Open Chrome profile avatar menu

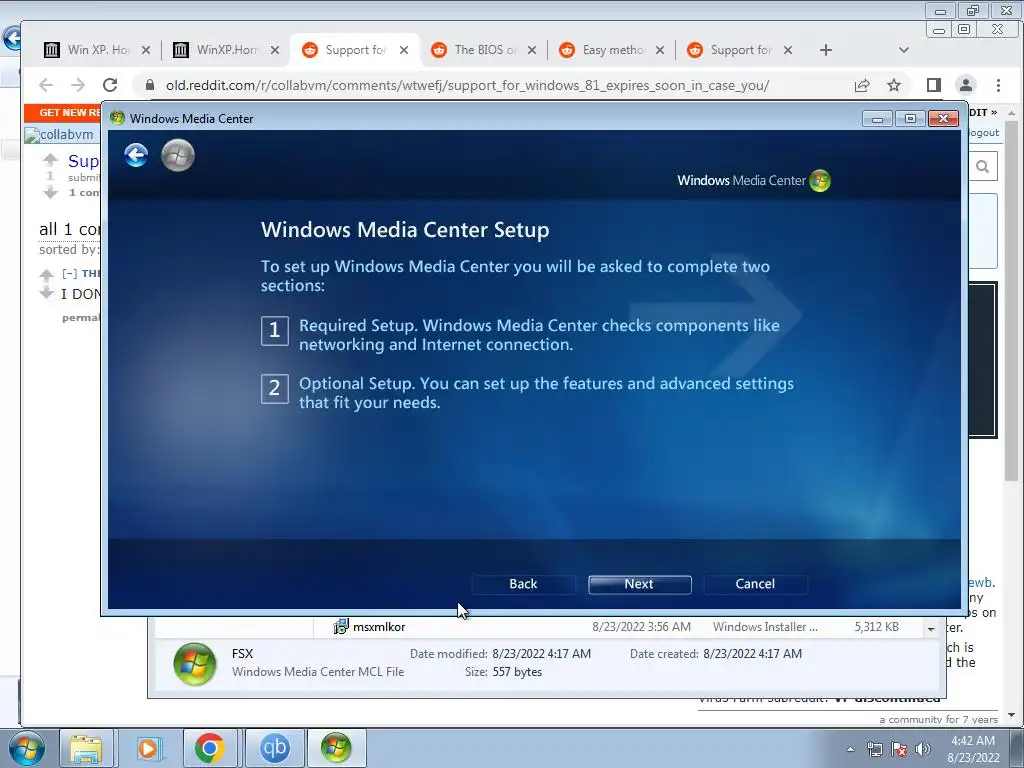tap(966, 85)
